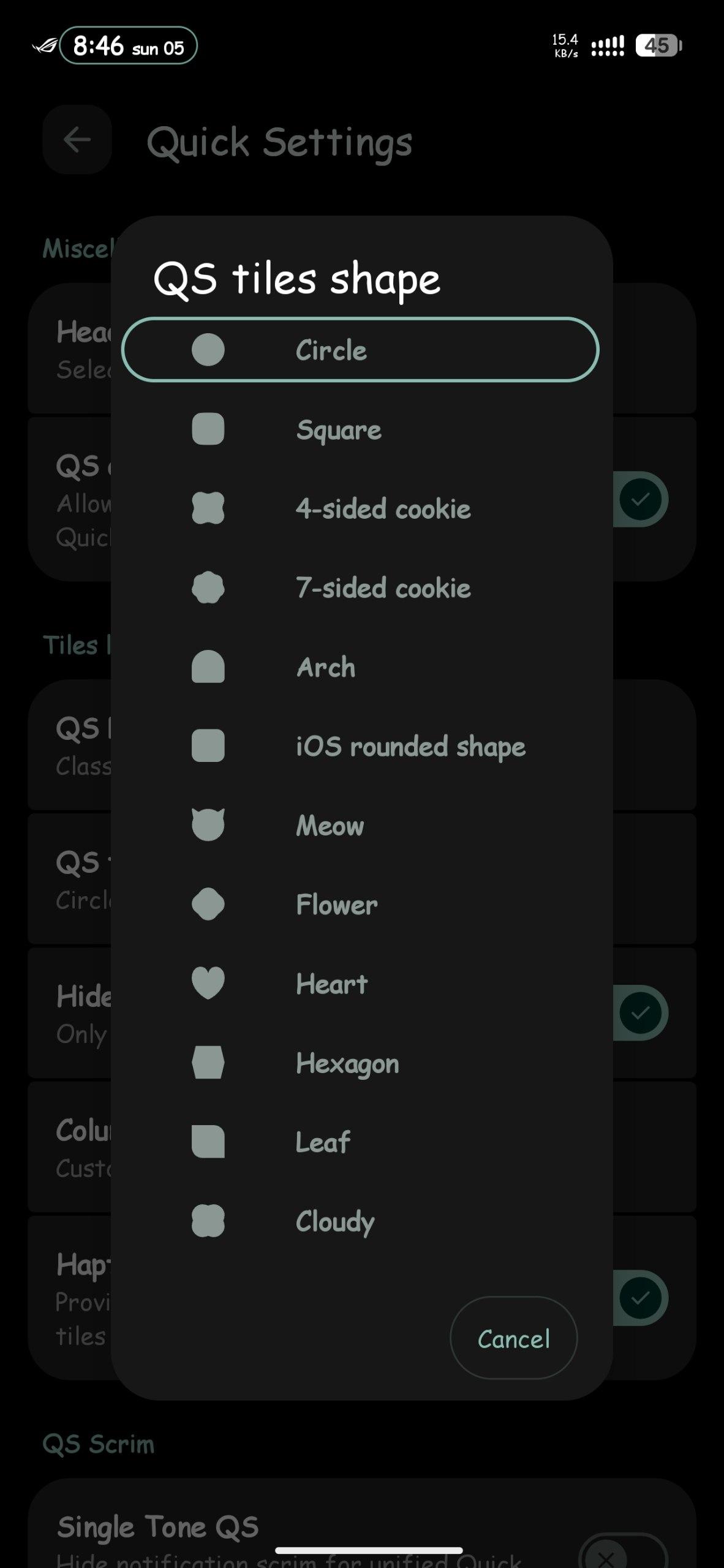724x1568 pixels.
Task: Click the 4-sided cookie shape icon
Action: (208, 508)
